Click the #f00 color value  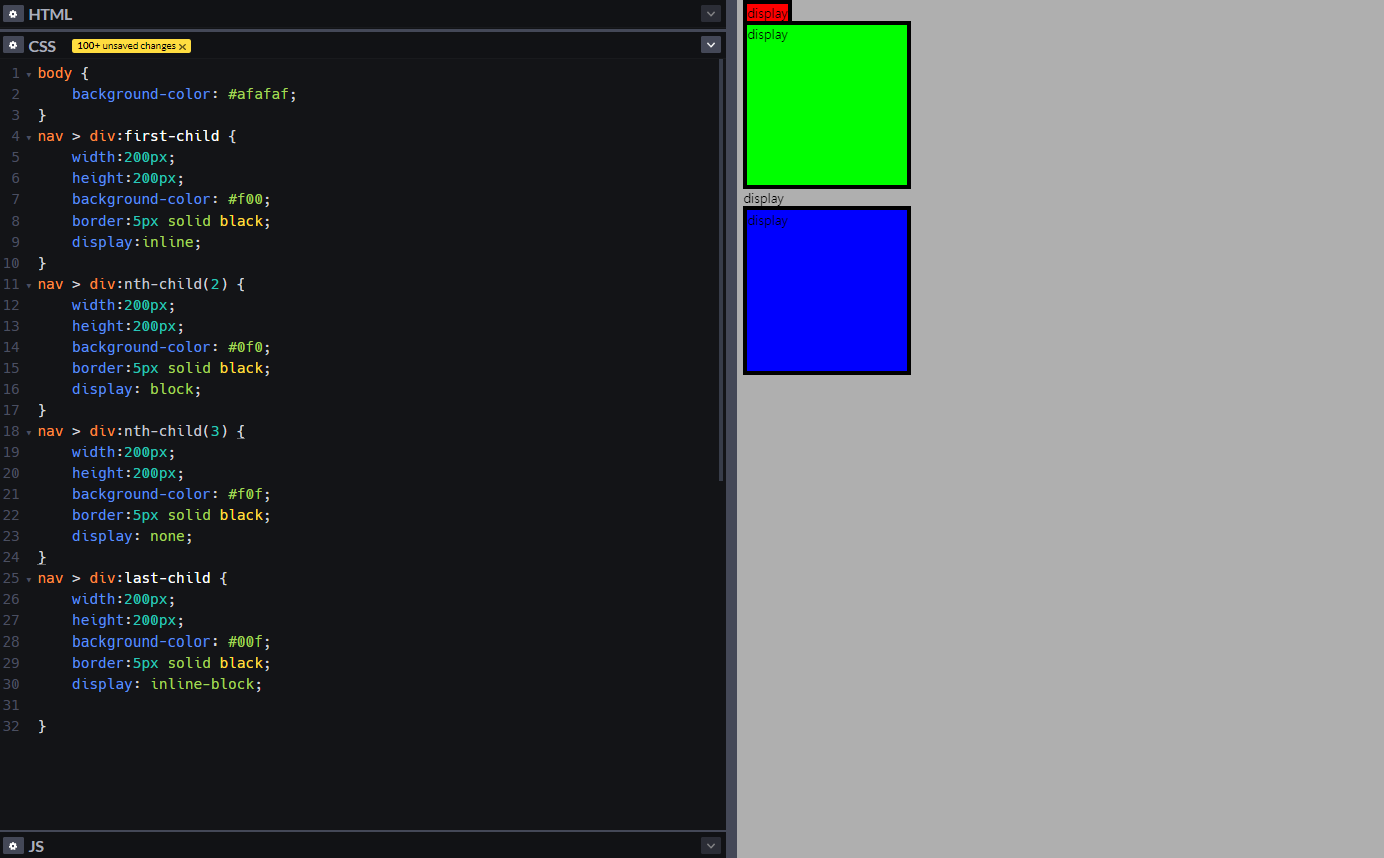point(245,199)
